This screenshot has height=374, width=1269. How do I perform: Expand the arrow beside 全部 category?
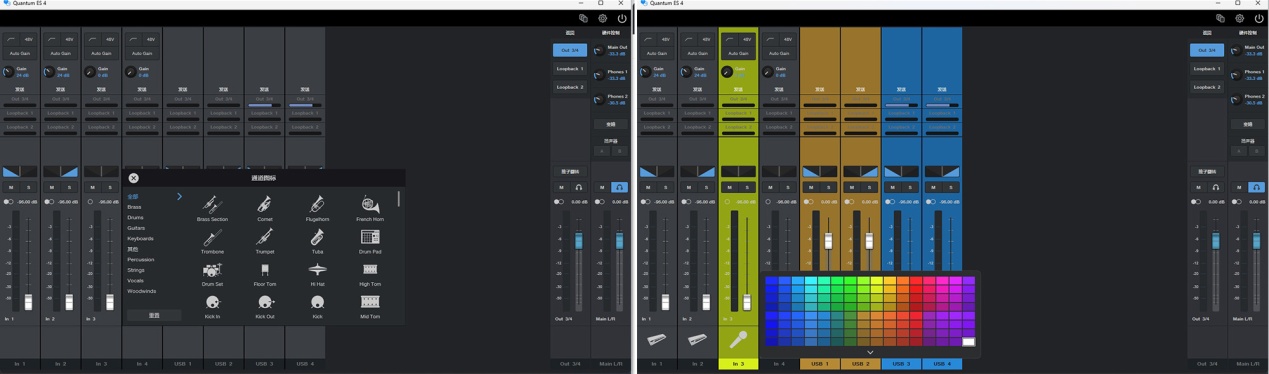pos(179,196)
